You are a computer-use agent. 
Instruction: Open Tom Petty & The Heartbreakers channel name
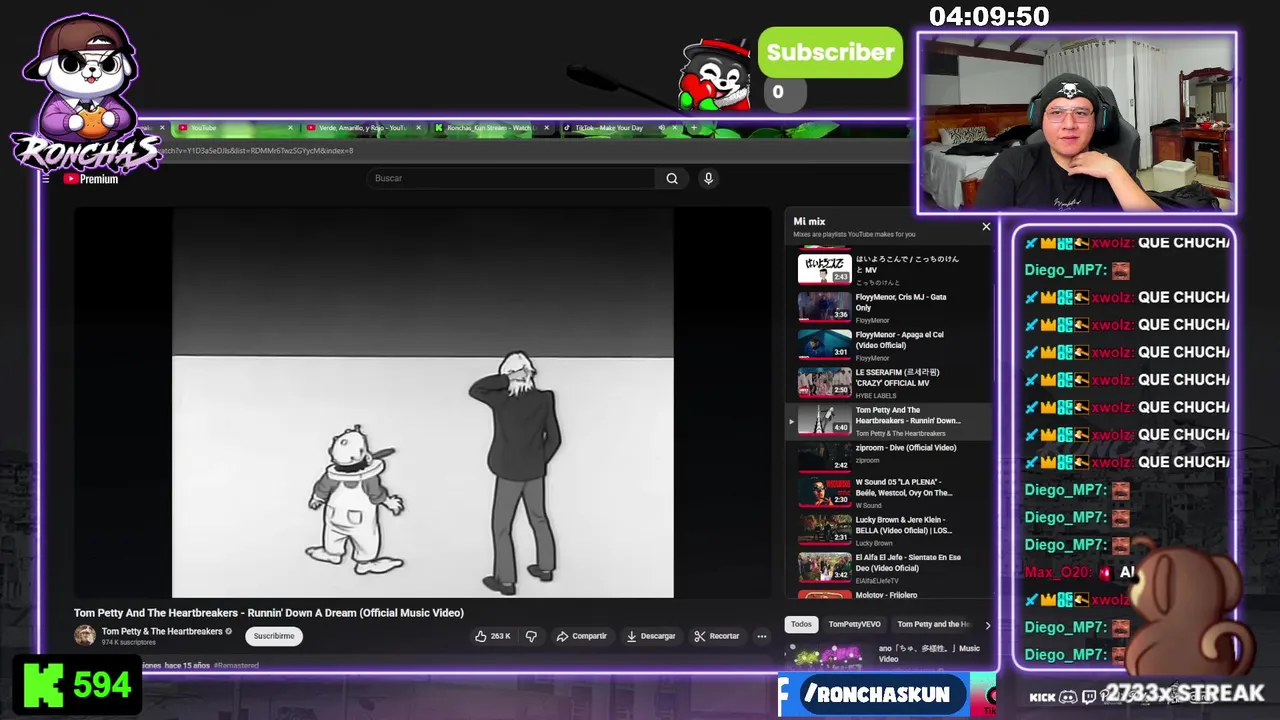(162, 631)
